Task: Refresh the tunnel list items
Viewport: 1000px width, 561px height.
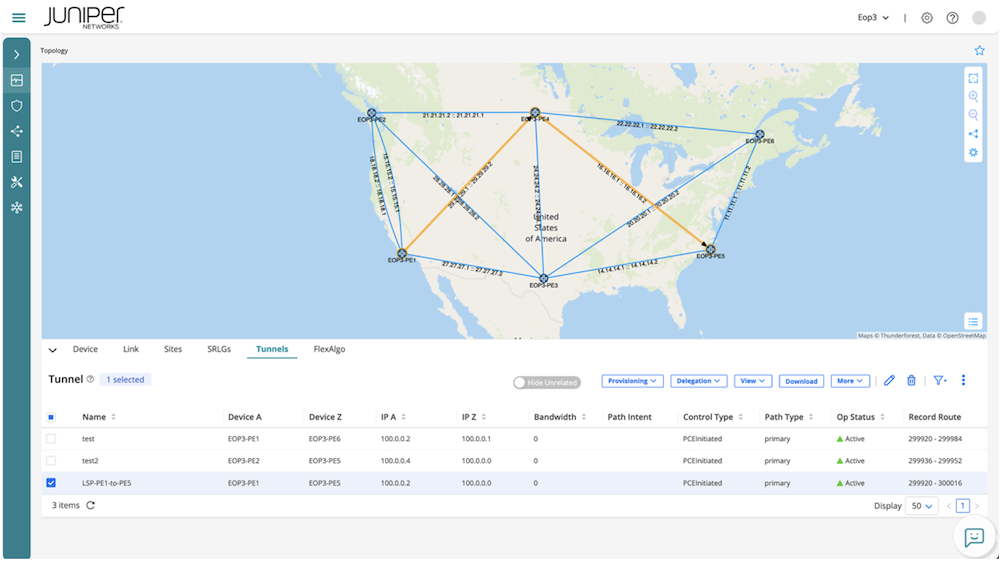Action: [x=91, y=506]
